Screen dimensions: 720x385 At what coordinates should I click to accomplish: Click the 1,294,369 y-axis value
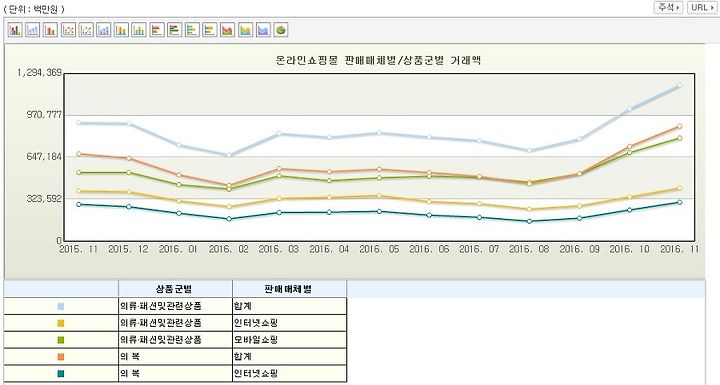pyautogui.click(x=39, y=73)
